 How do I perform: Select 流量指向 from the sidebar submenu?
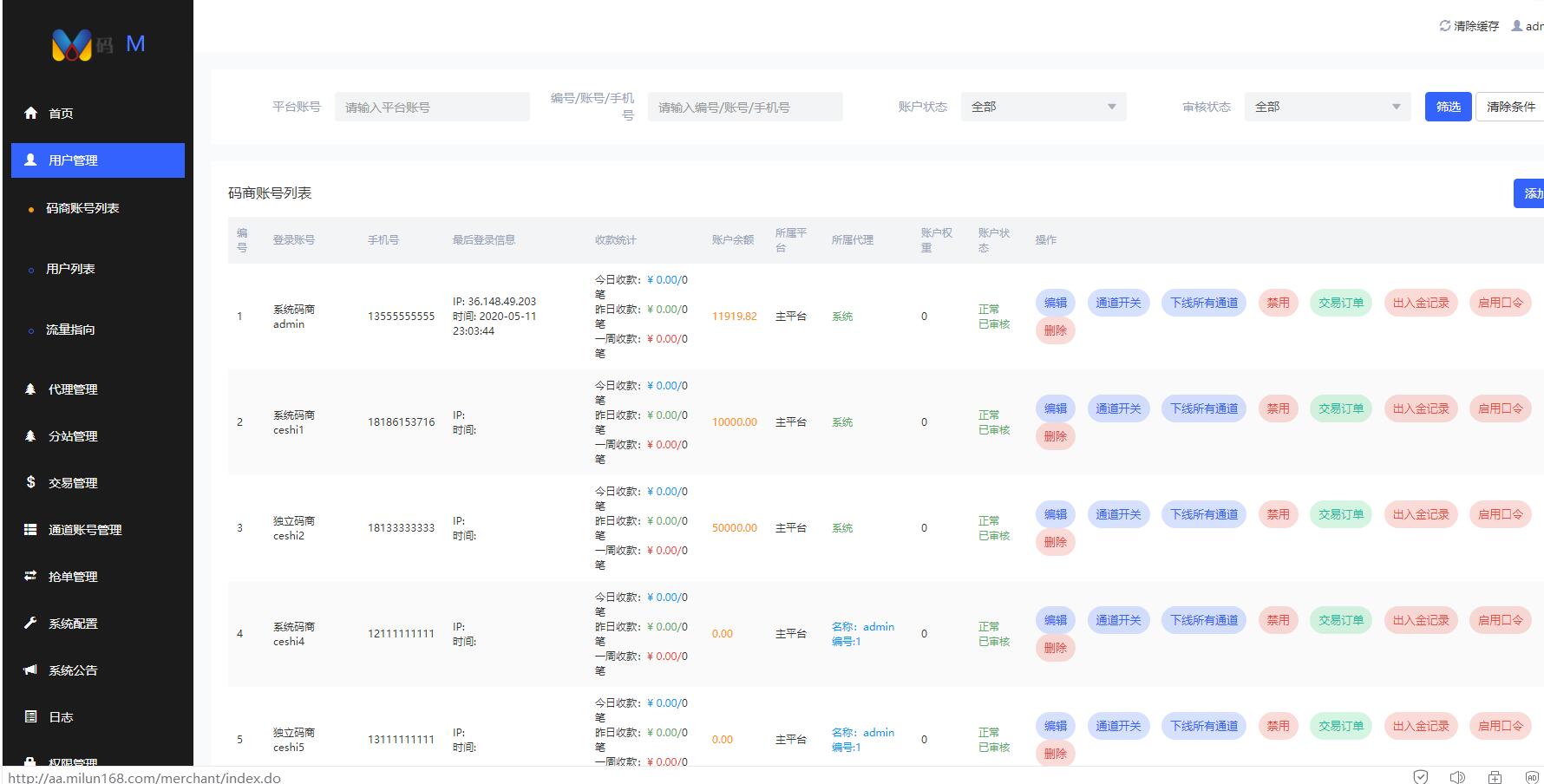tap(70, 330)
